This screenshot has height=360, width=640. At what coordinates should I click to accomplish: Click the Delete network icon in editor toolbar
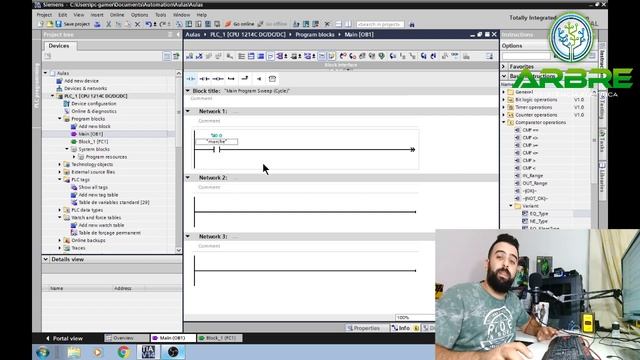tap(199, 56)
